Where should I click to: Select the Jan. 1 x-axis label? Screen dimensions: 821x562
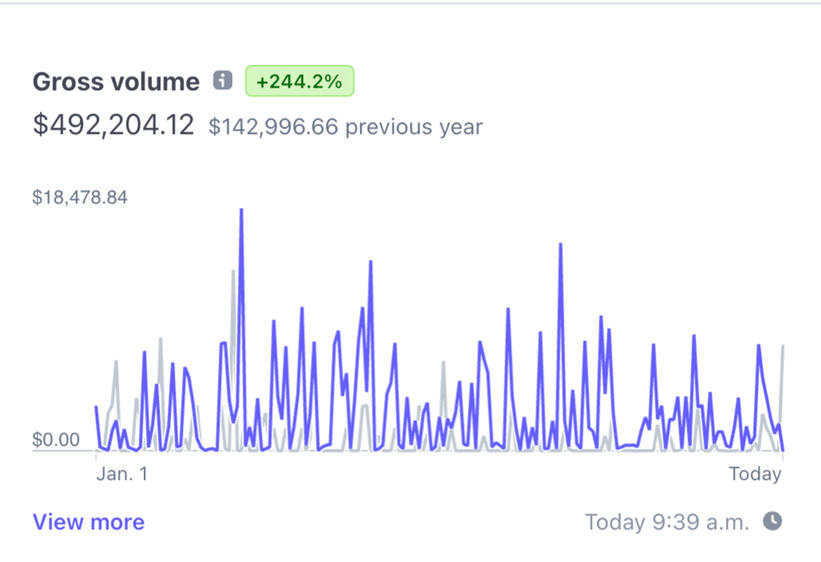coord(121,474)
